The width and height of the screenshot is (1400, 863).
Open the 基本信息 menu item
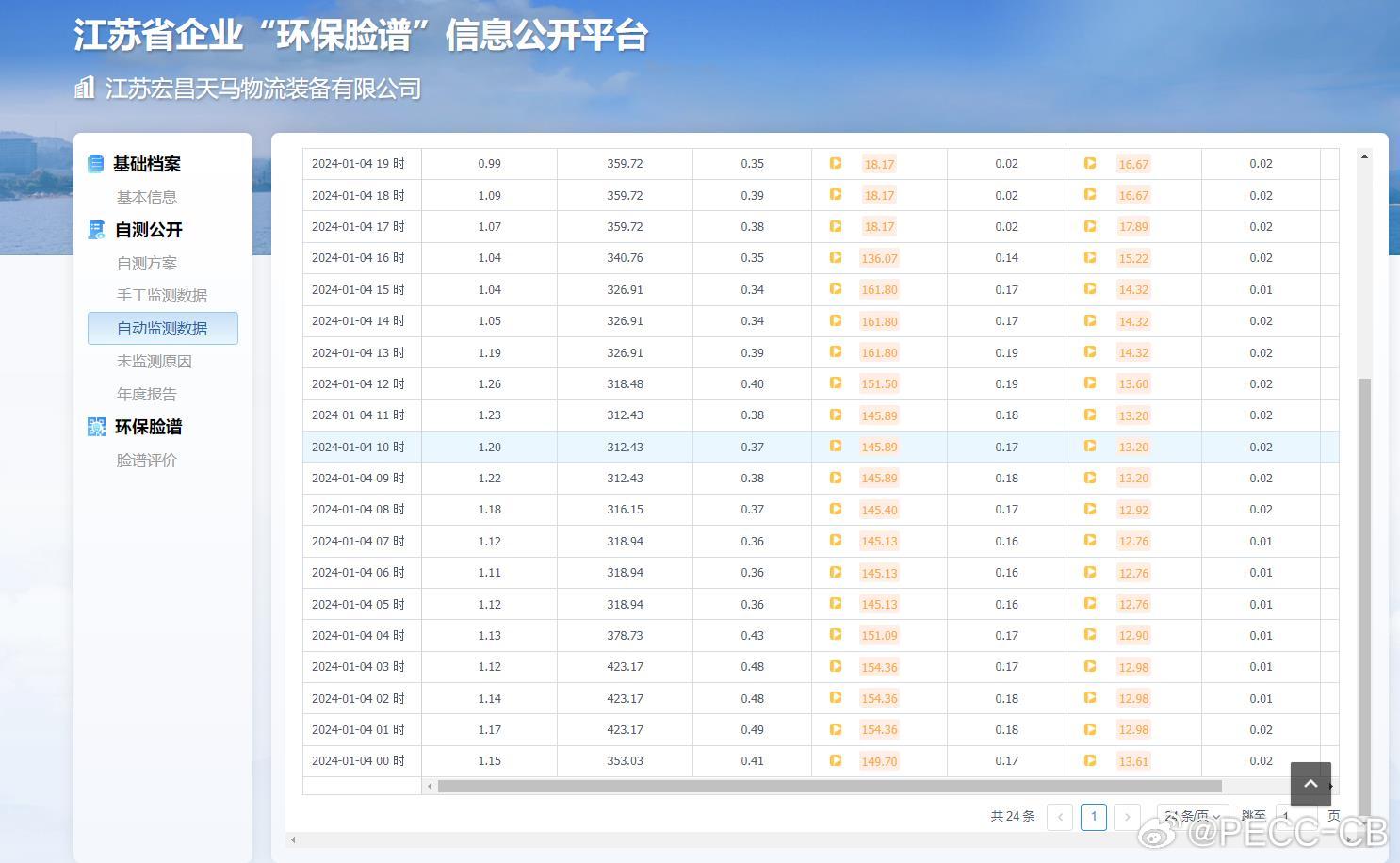pyautogui.click(x=147, y=197)
